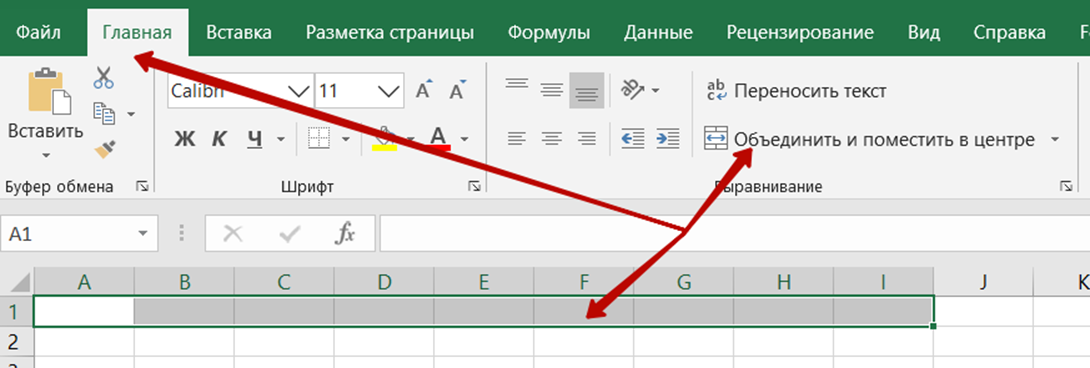The image size is (1090, 368).
Task: Decrease indent icon
Action: pyautogui.click(x=633, y=138)
